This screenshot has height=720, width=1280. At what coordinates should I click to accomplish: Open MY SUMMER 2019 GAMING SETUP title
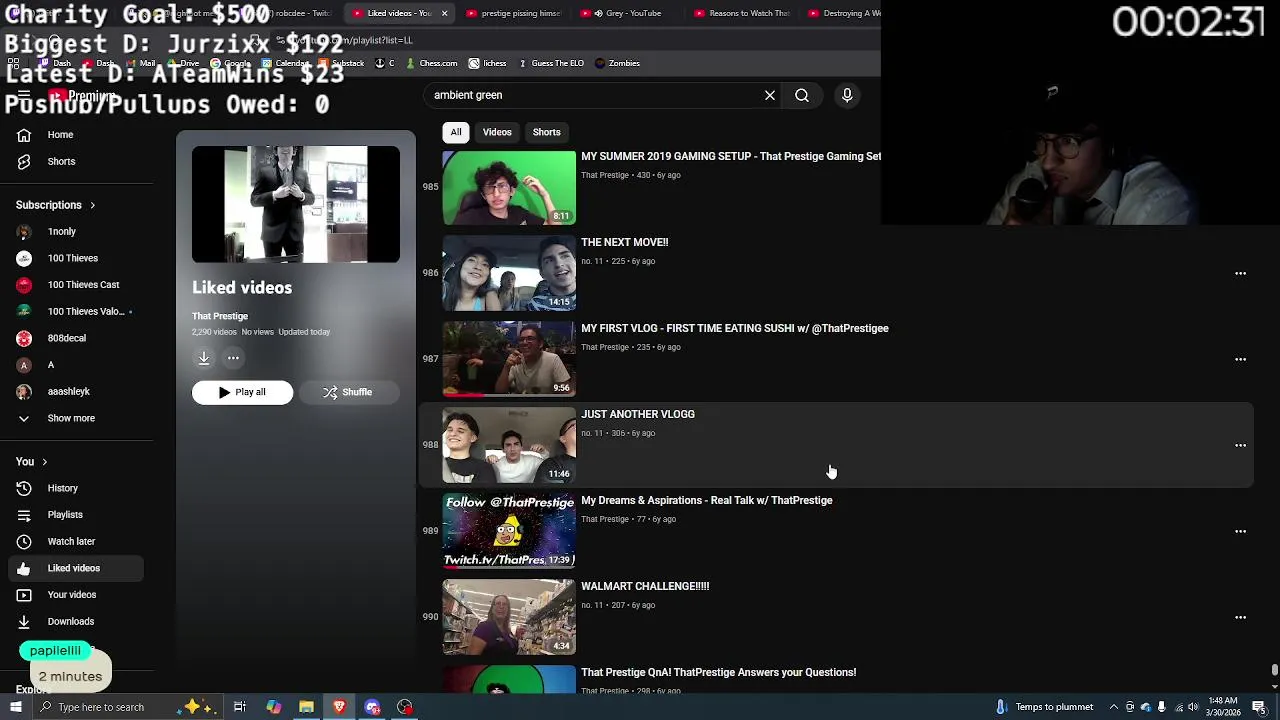pyautogui.click(x=731, y=156)
